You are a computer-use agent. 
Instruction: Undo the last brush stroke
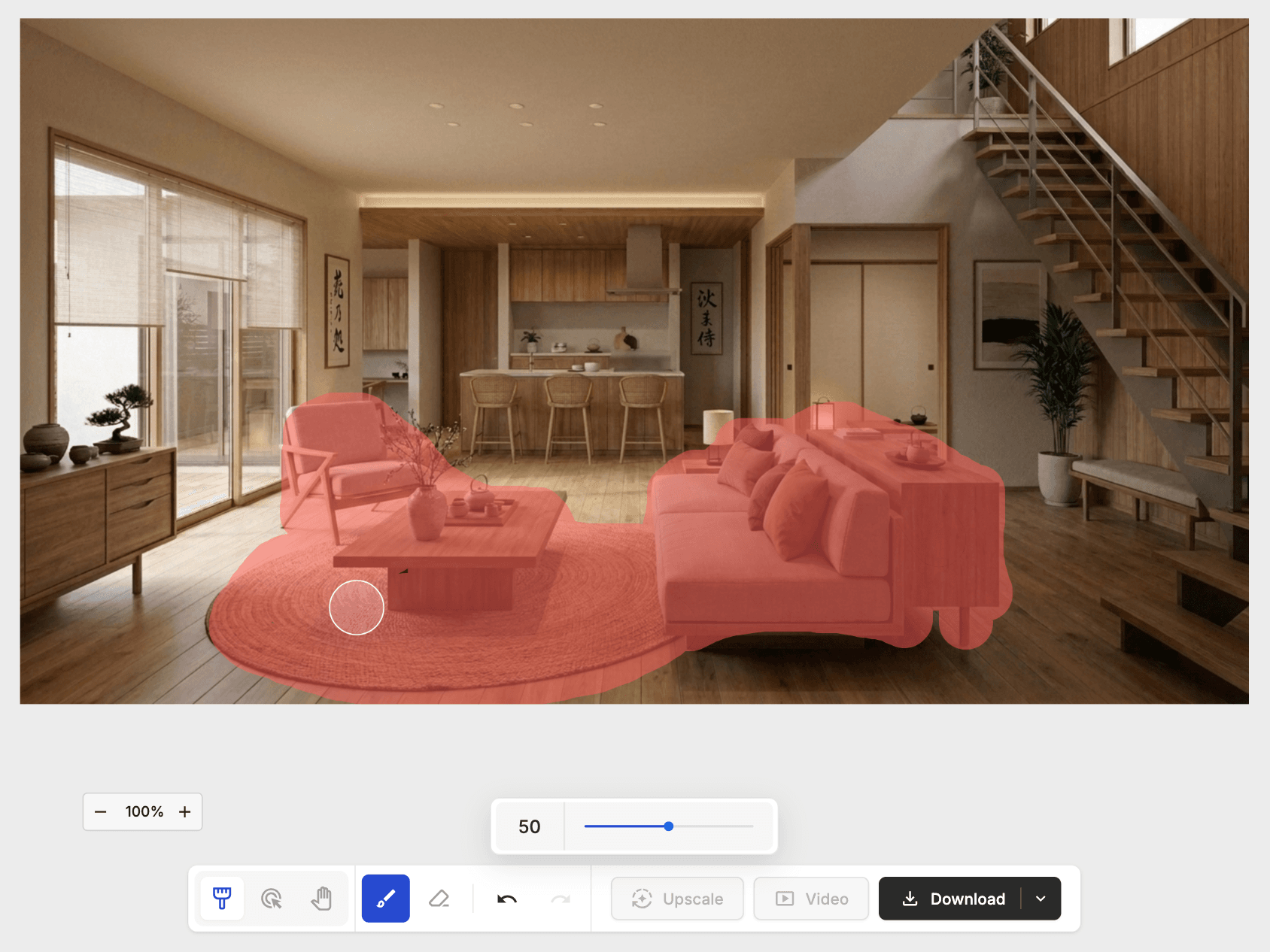tap(507, 899)
